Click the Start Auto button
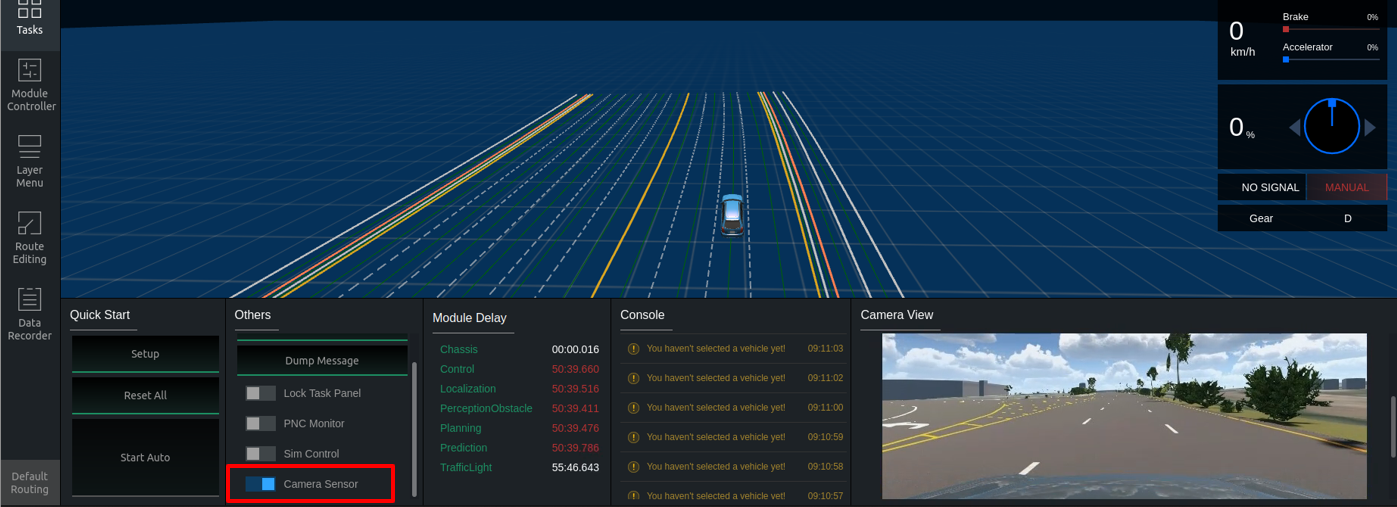This screenshot has height=507, width=1397. [145, 457]
